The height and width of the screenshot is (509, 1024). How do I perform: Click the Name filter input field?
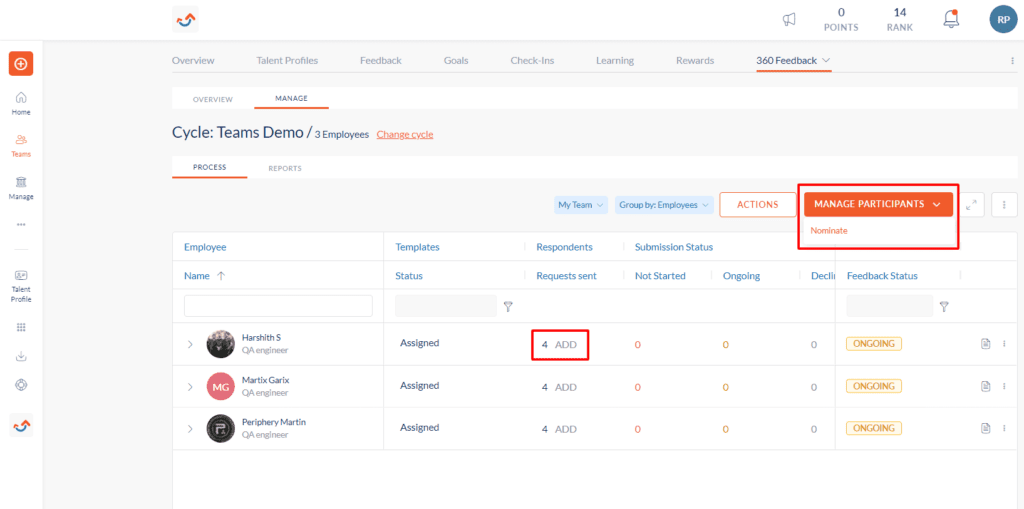[278, 306]
